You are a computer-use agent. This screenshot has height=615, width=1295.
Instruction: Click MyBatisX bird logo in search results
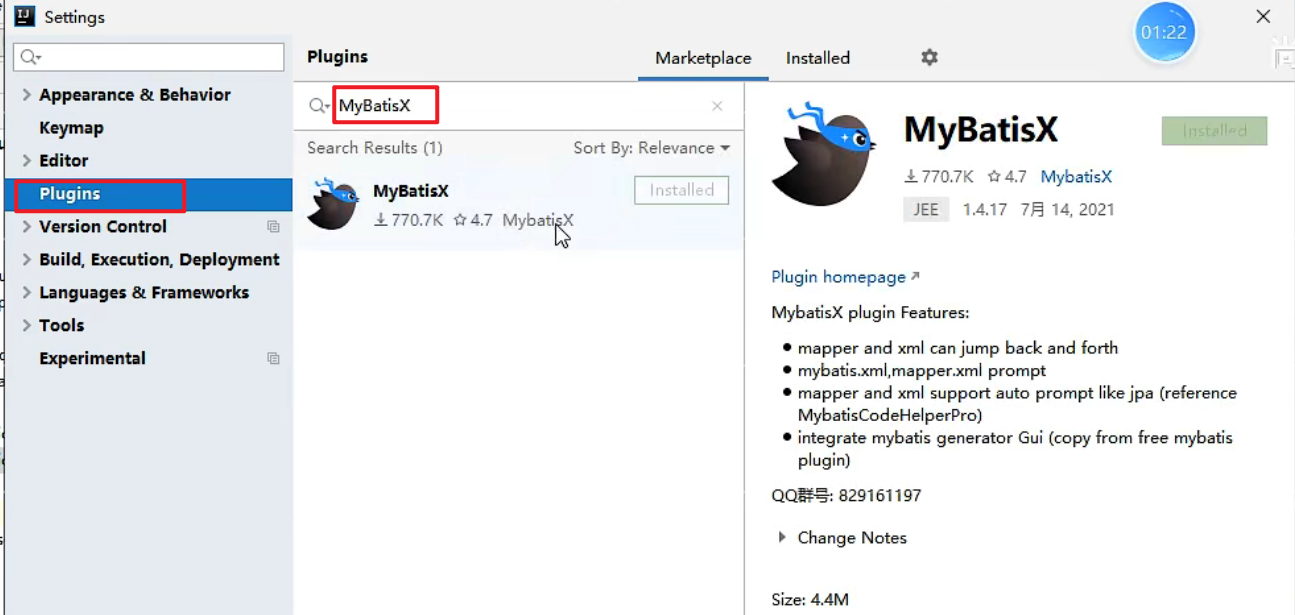(334, 204)
